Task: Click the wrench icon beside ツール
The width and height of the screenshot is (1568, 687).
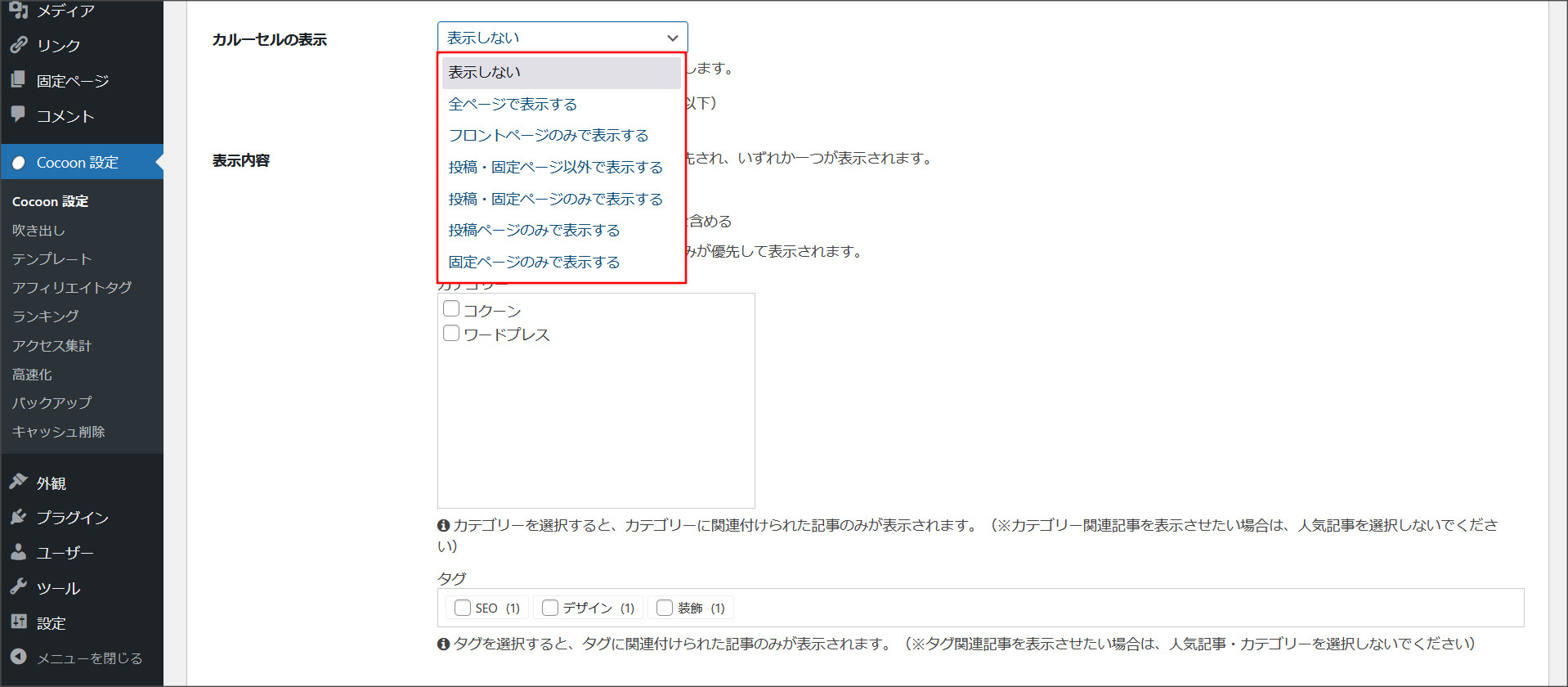Action: click(x=19, y=587)
